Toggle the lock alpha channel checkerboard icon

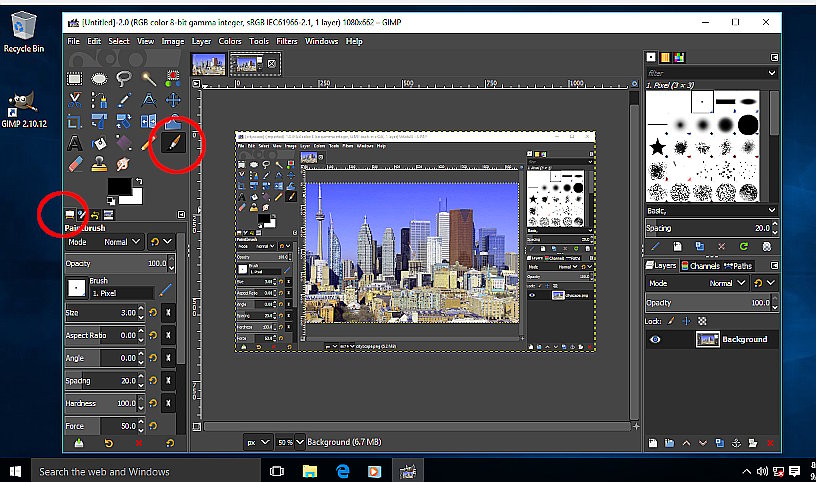702,320
